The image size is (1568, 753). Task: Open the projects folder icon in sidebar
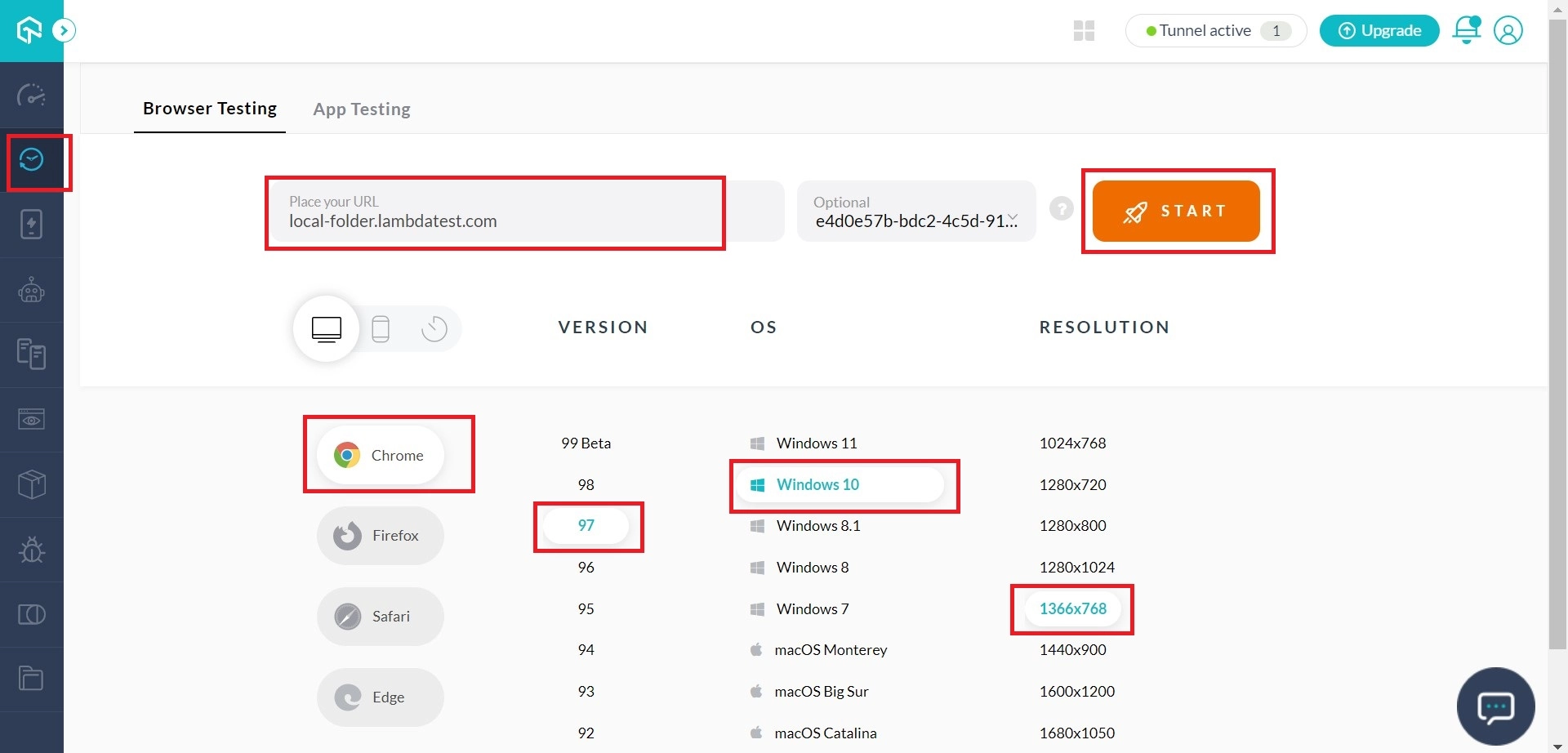(x=31, y=678)
